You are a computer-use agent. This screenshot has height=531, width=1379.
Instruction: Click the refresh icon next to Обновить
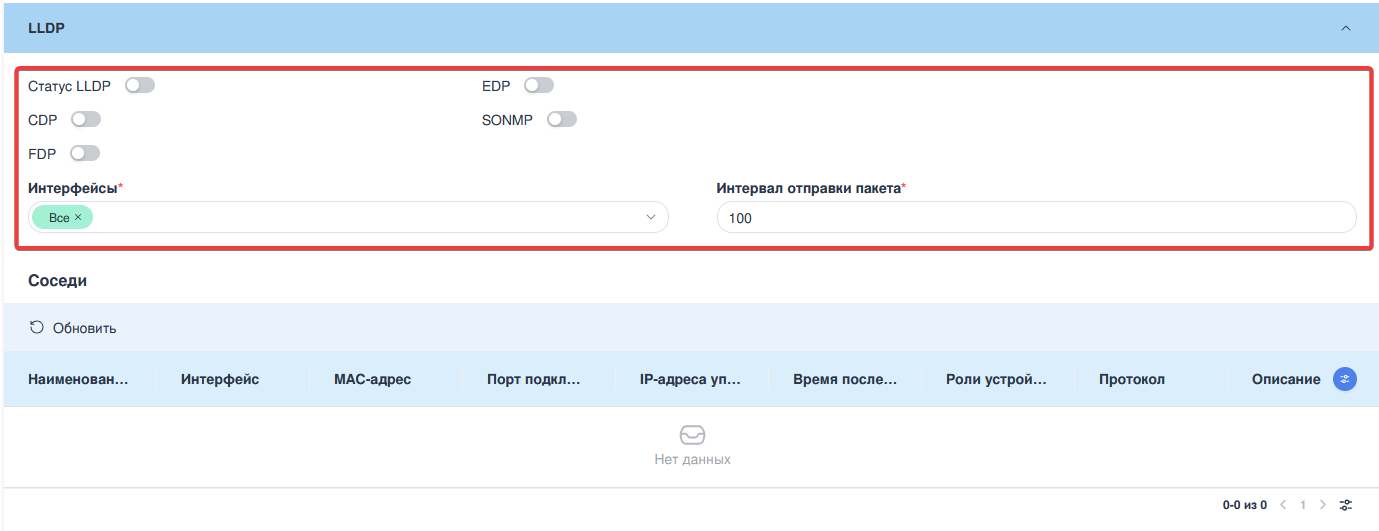pos(37,328)
